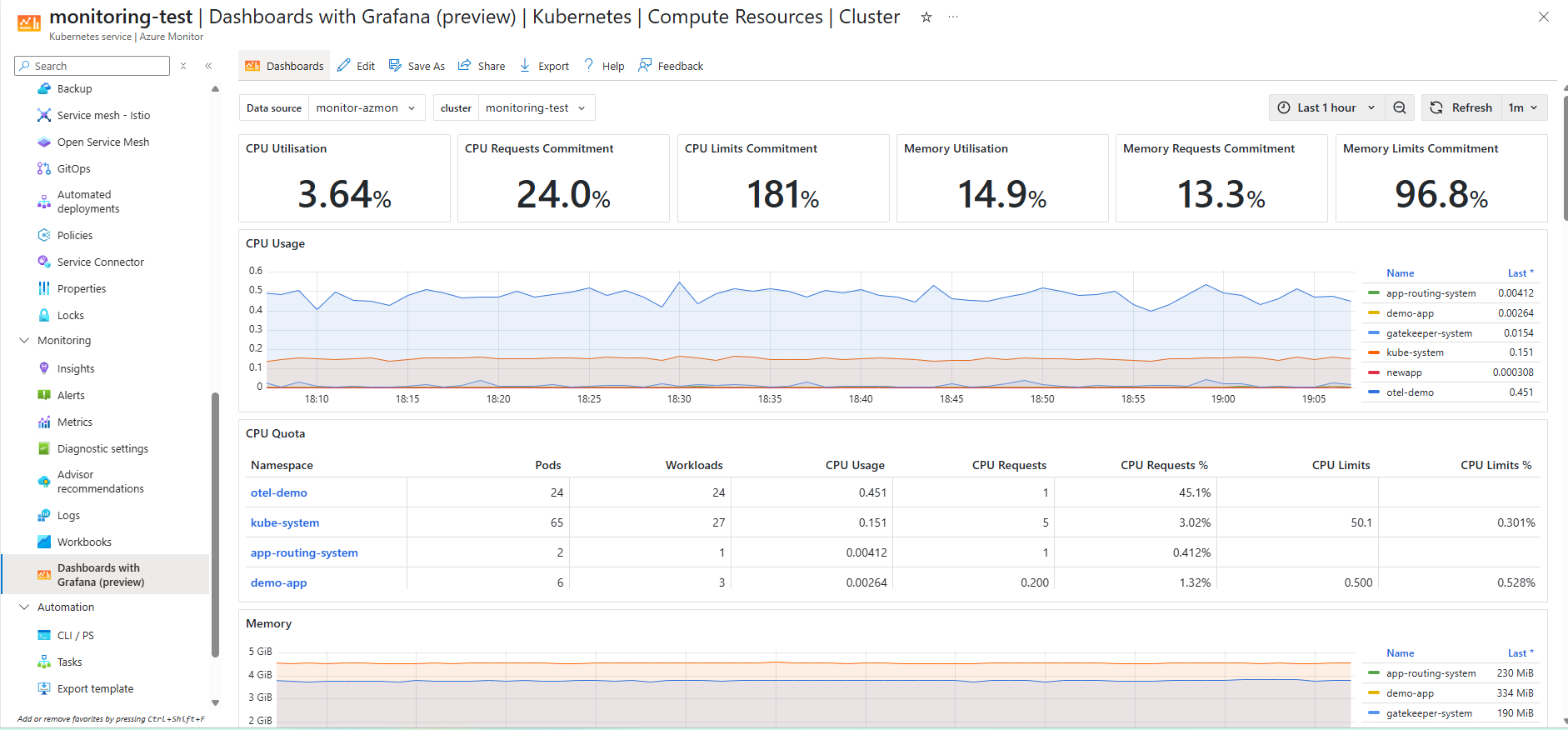Sort CPU legend by Name header
Image resolution: width=1568 pixels, height=730 pixels.
point(1400,273)
